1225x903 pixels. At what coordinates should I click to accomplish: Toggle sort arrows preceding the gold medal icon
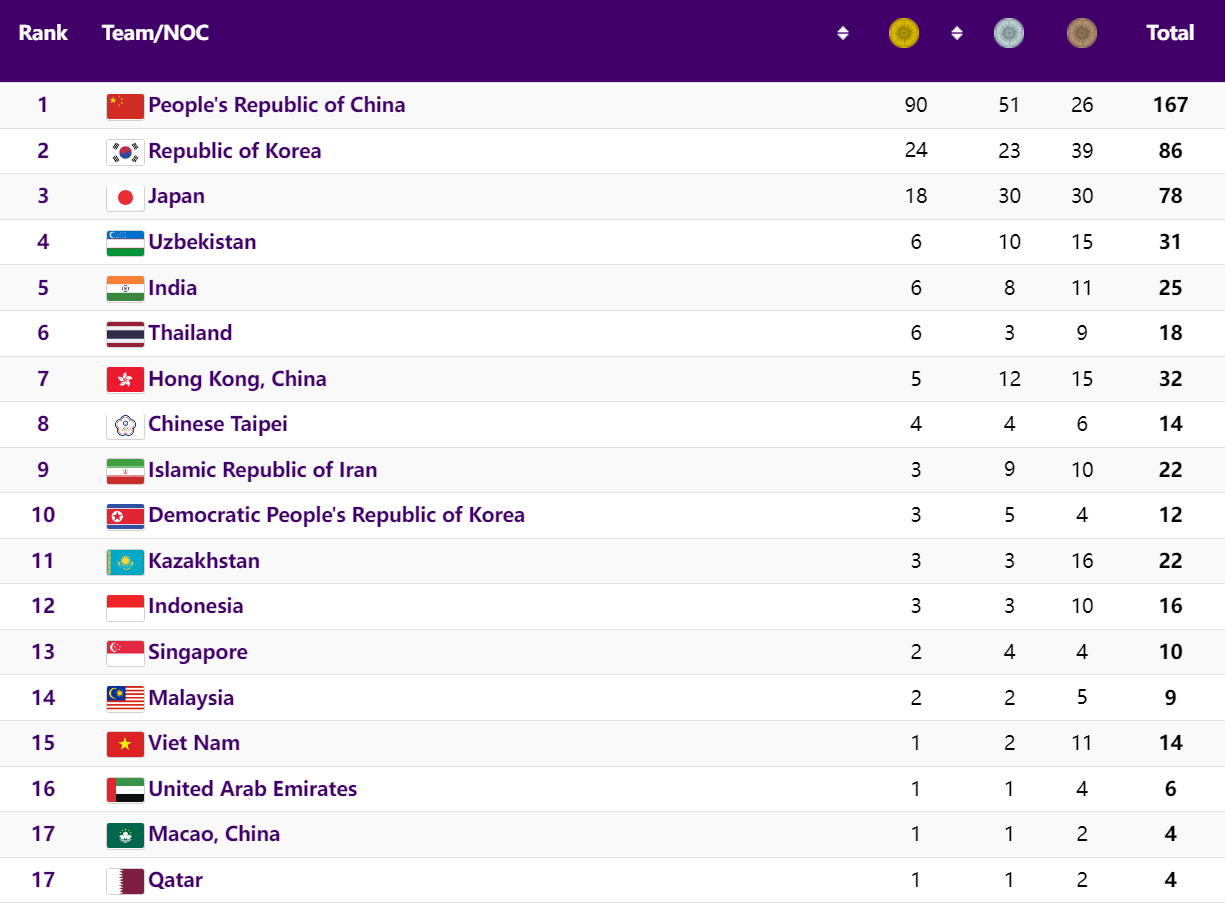coord(843,33)
